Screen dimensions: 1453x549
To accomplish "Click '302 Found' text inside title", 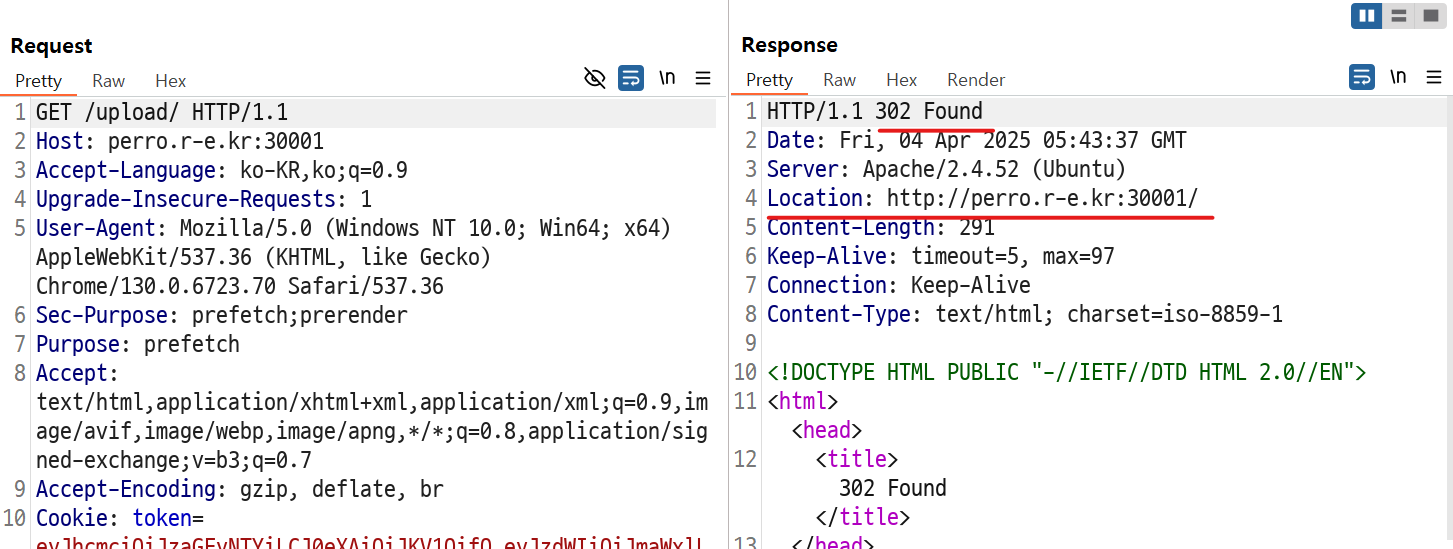I will pos(893,488).
